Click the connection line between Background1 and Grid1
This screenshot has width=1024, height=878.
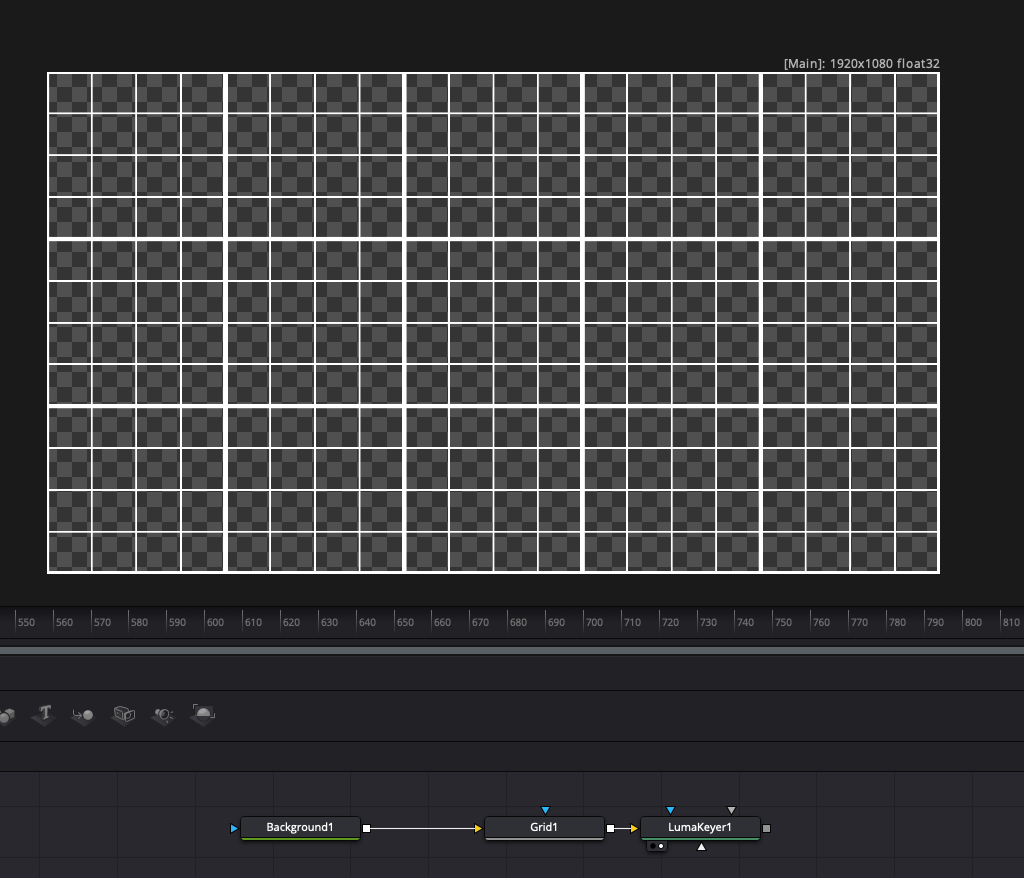pyautogui.click(x=423, y=828)
